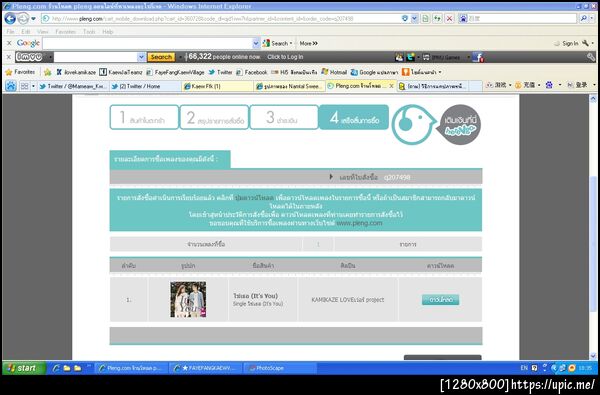This screenshot has width=600, height=395.
Task: Open IMVU Games on the IMVU toolbar
Action: click(x=442, y=57)
